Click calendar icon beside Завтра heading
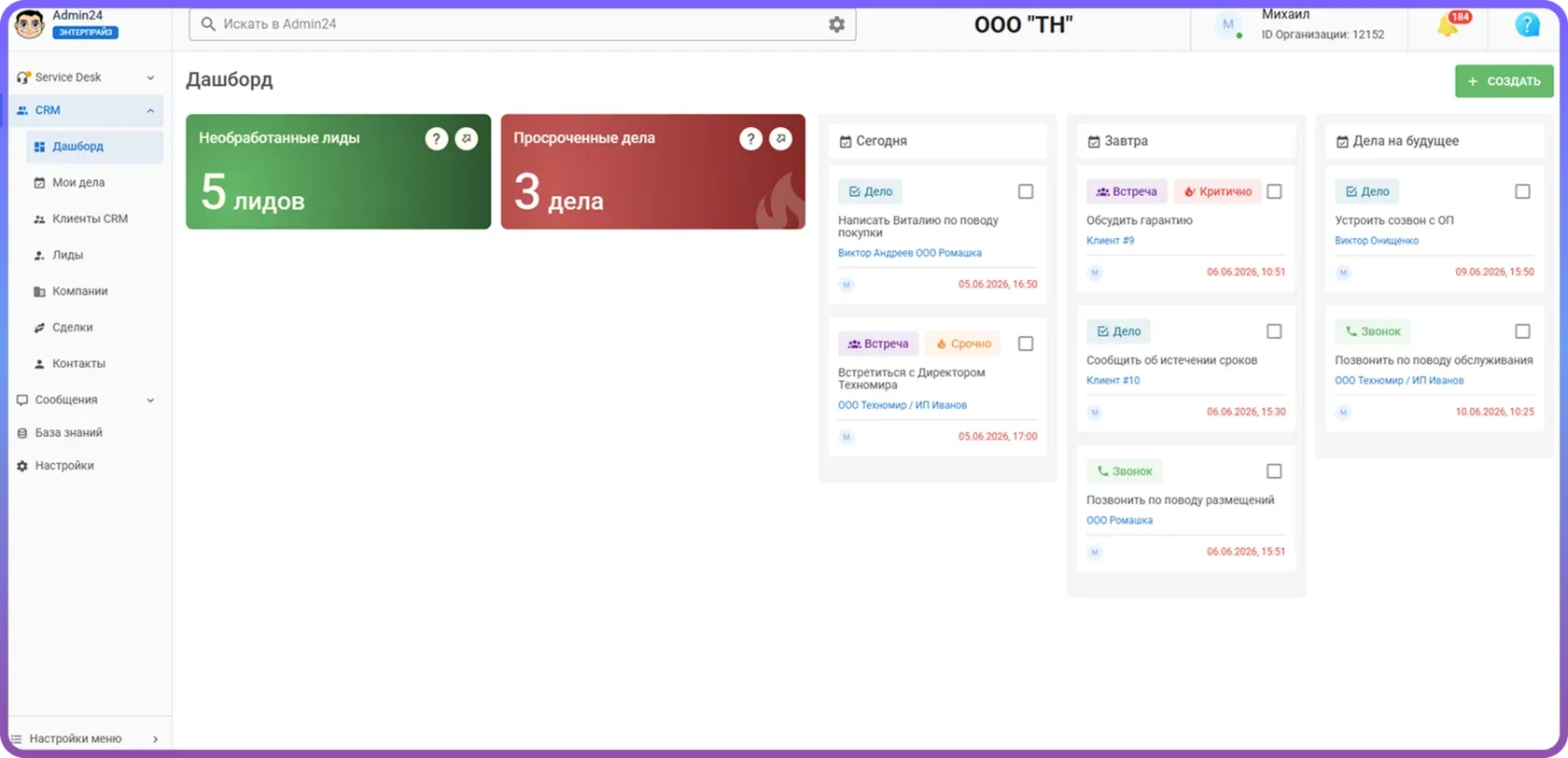Viewport: 1568px width, 758px height. coord(1093,142)
